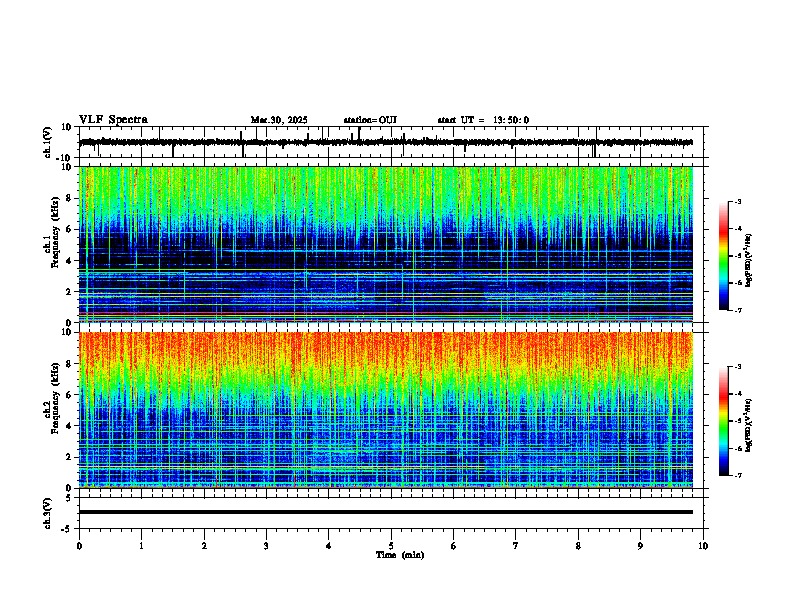Screen dimensions: 792x612
Task: Click time axis tick label "5"
Action: 391,546
